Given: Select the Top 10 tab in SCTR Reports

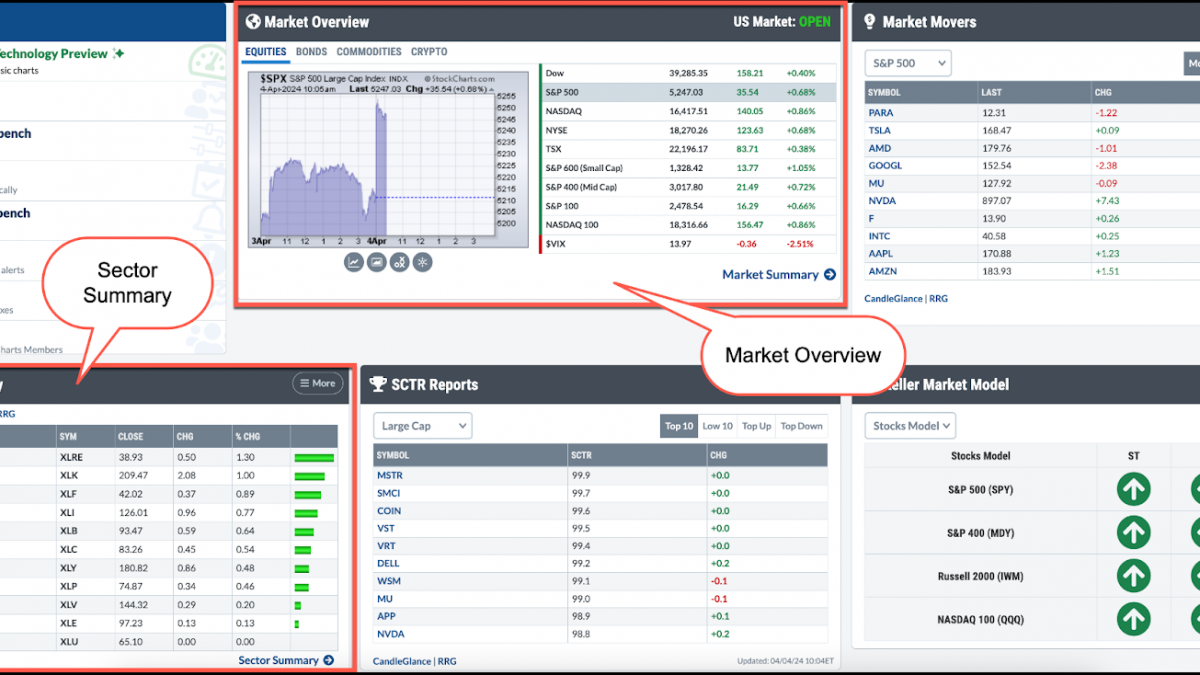Looking at the screenshot, I should click(x=679, y=426).
